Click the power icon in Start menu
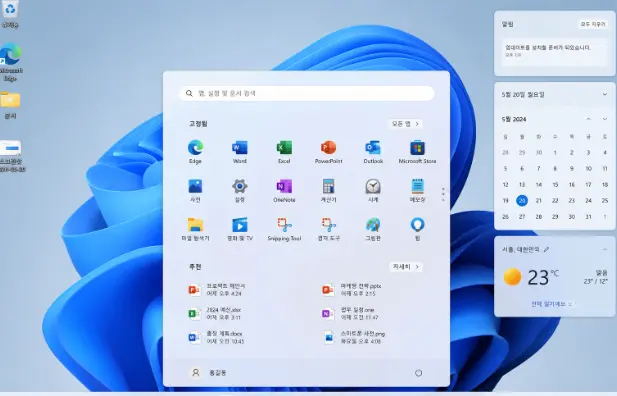This screenshot has height=396, width=617. (x=418, y=373)
